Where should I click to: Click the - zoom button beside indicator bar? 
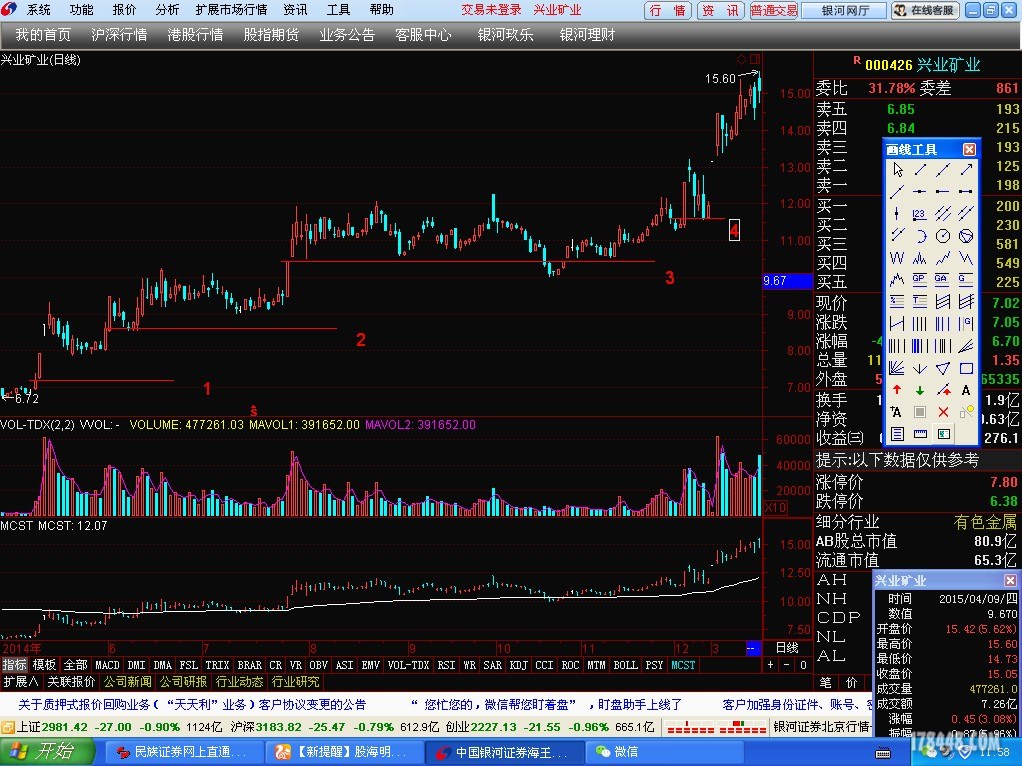click(x=787, y=665)
